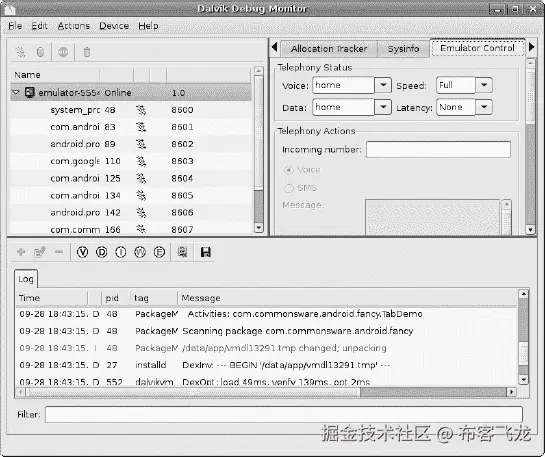
Task: Open the Edit menu
Action: [x=39, y=26]
